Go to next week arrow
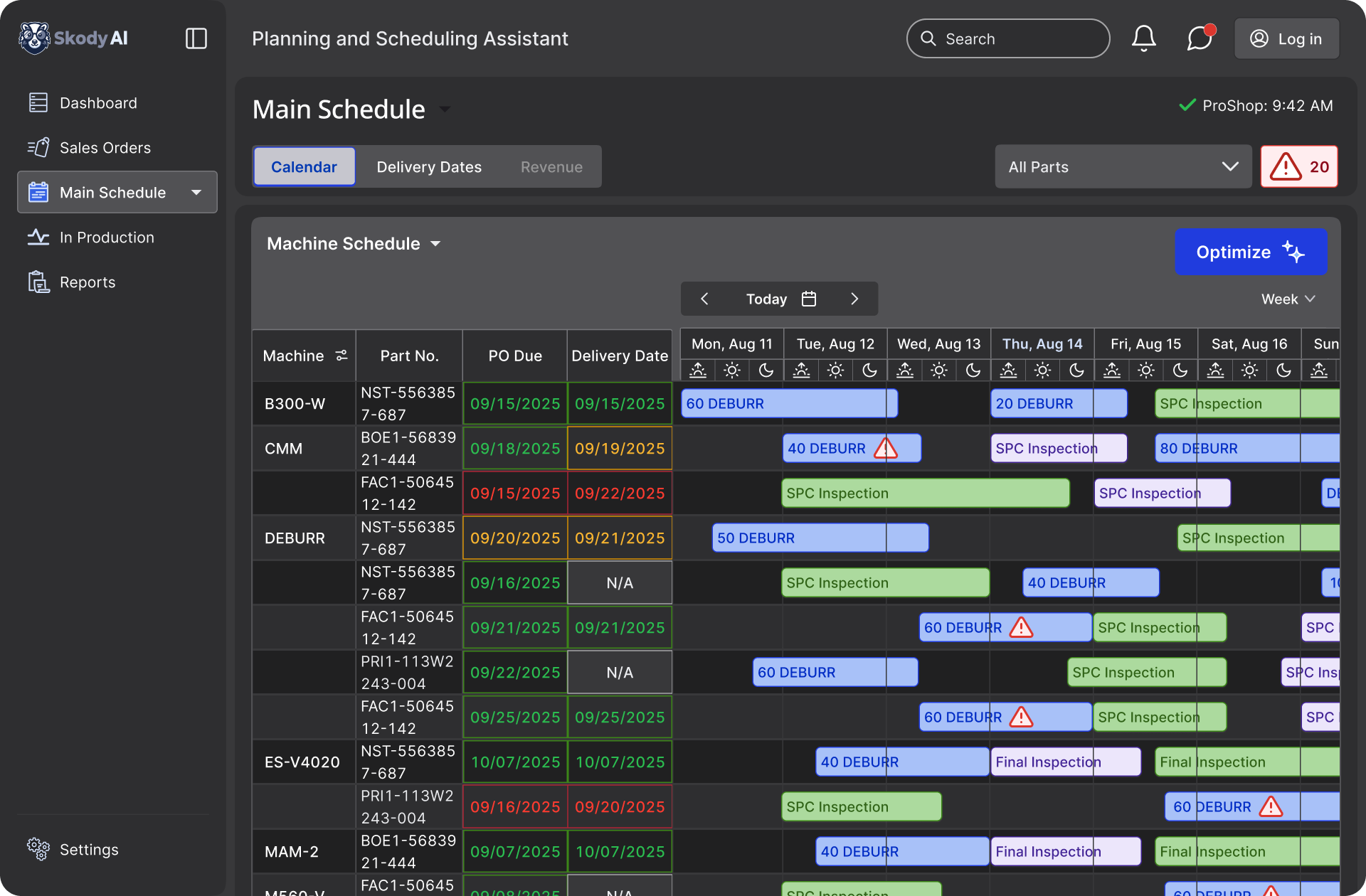 click(x=854, y=299)
